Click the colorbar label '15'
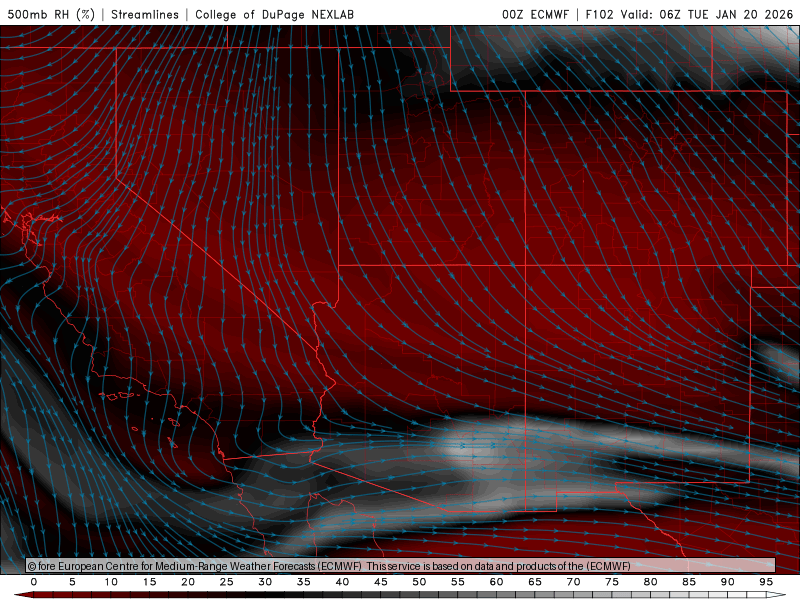The image size is (800, 600). pos(149,582)
